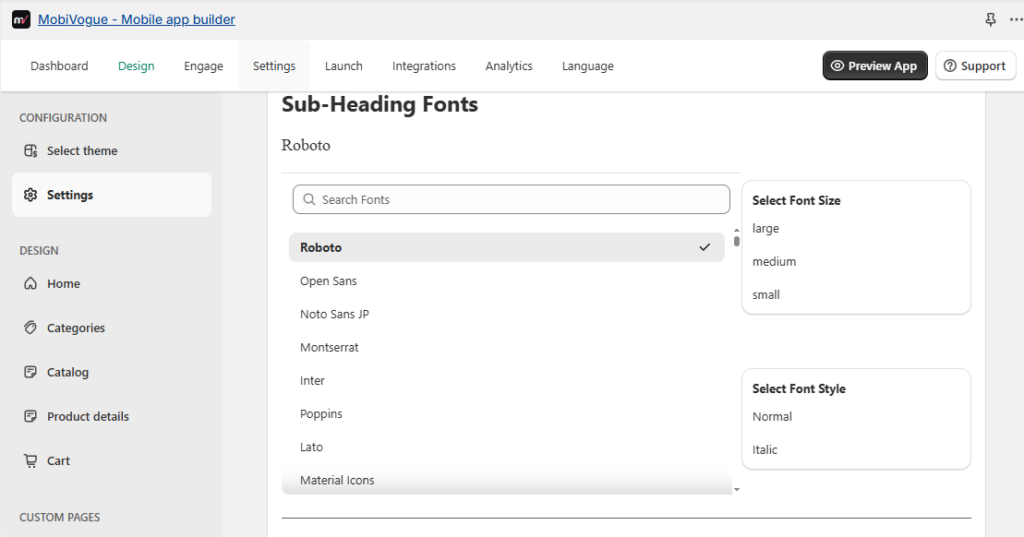Open Catalog design page label

pos(68,372)
